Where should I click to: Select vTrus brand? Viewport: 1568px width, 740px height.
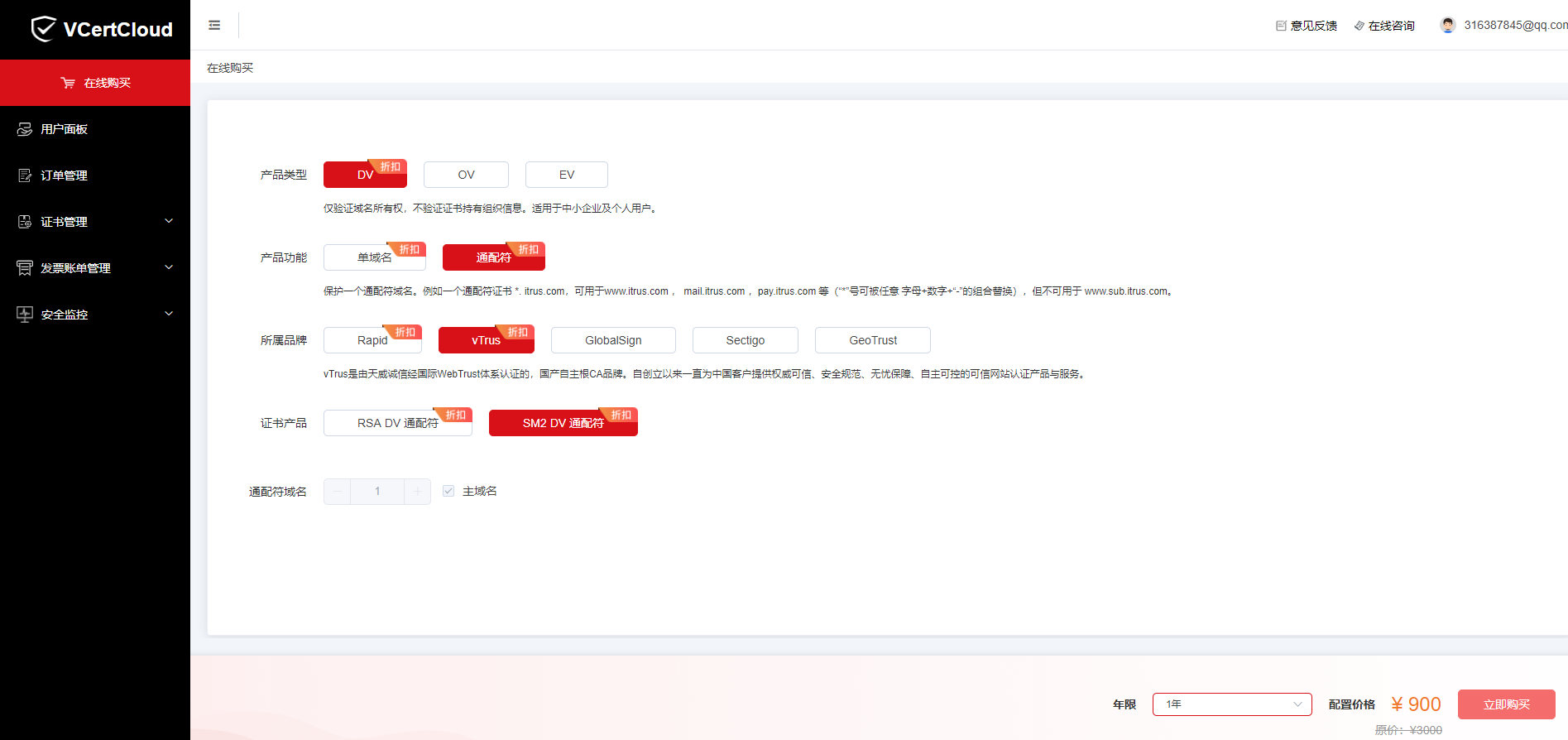[x=487, y=340]
